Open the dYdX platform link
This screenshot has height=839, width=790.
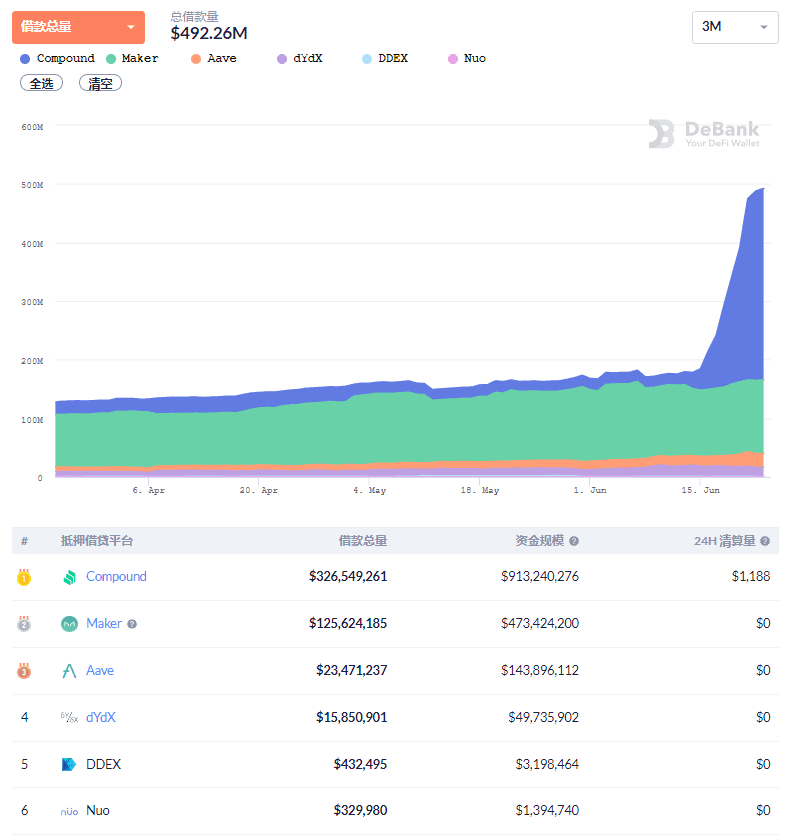coord(101,717)
